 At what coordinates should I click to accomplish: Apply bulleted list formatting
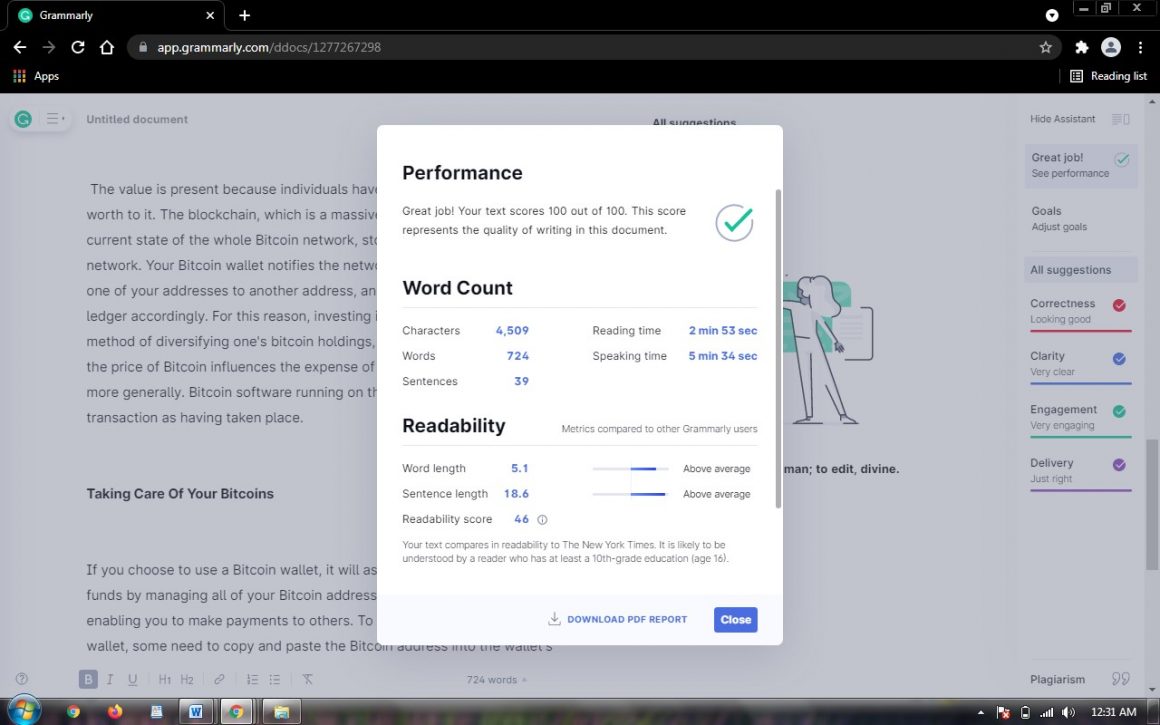click(275, 679)
